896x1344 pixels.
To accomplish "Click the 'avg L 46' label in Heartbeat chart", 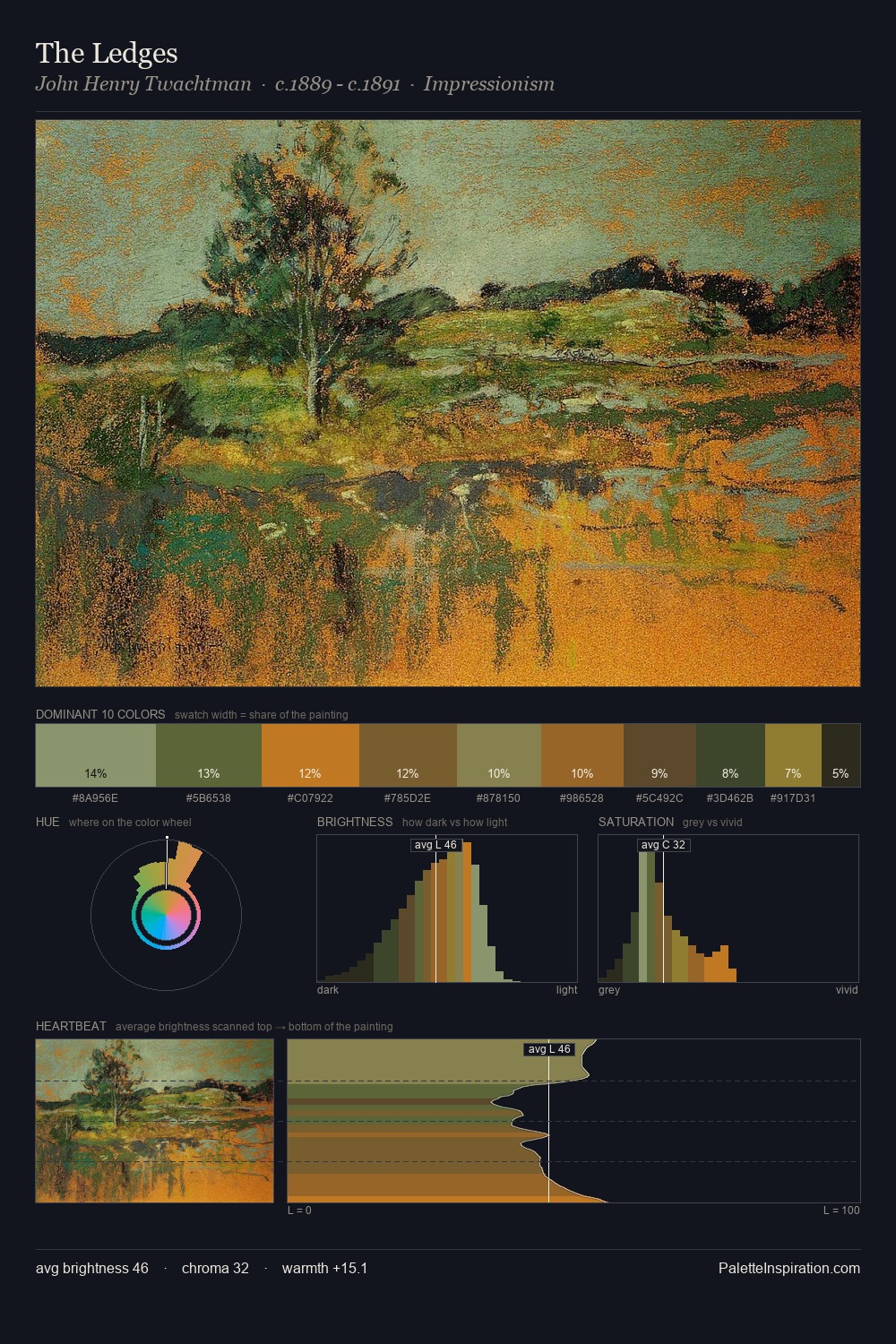I will point(548,1049).
